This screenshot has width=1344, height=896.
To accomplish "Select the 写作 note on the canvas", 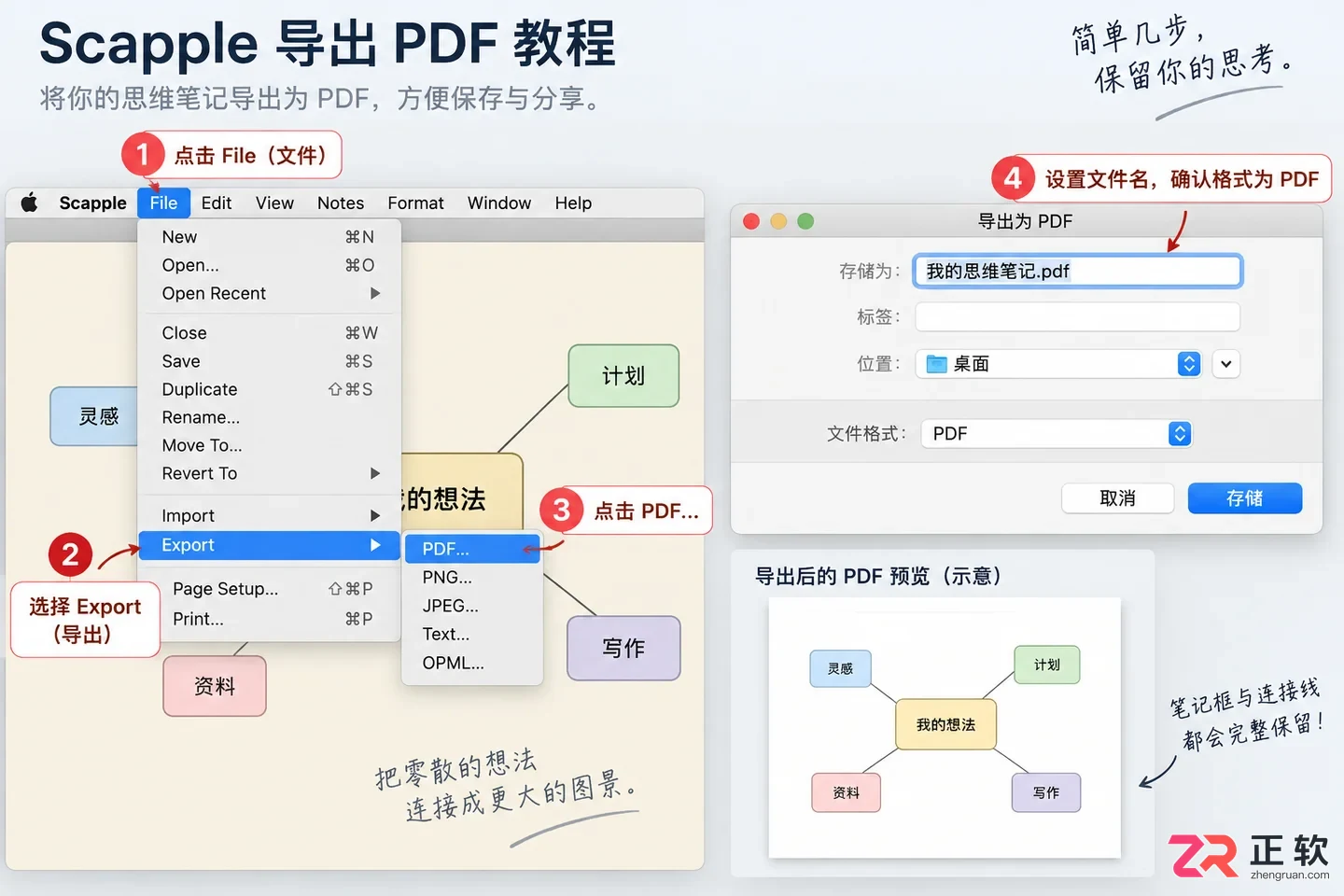I will point(623,648).
